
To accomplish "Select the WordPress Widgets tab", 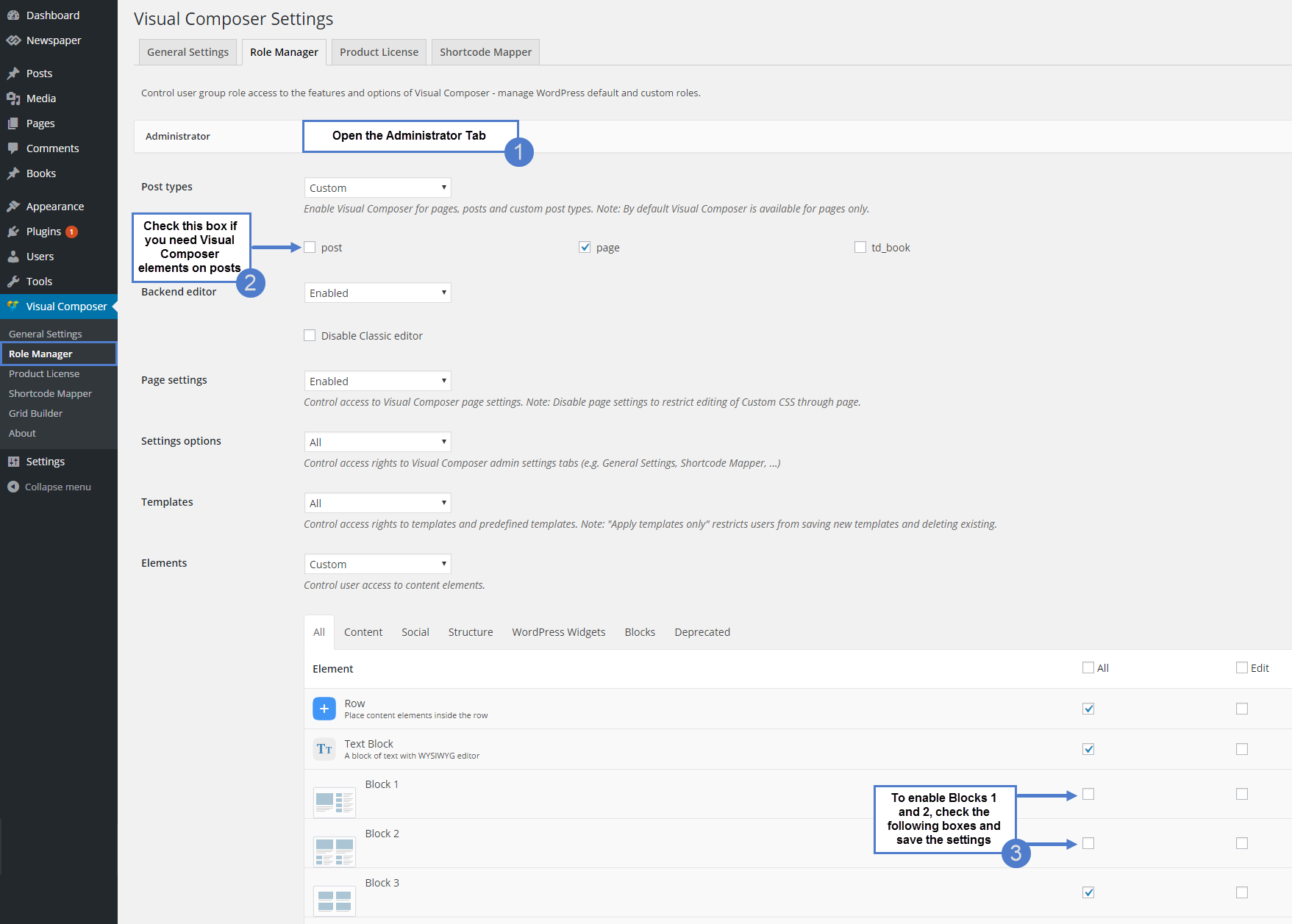I will click(x=559, y=632).
